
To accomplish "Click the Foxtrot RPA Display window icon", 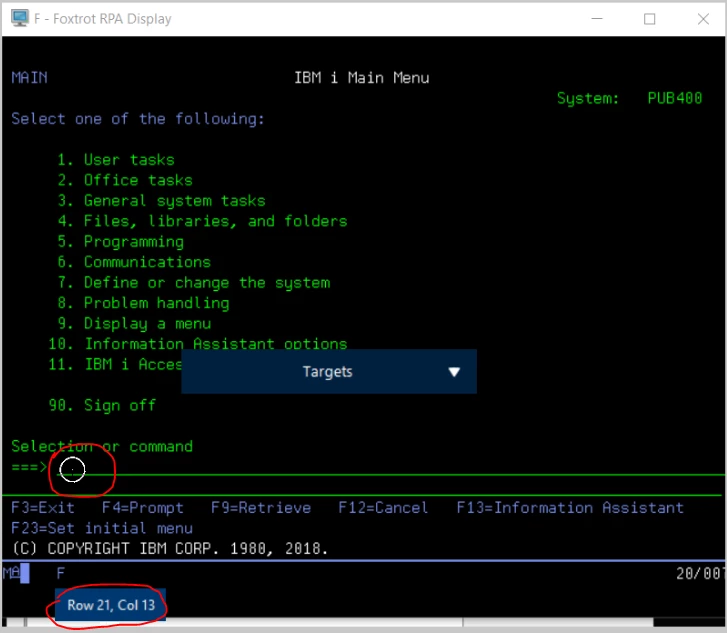I will point(20,19).
